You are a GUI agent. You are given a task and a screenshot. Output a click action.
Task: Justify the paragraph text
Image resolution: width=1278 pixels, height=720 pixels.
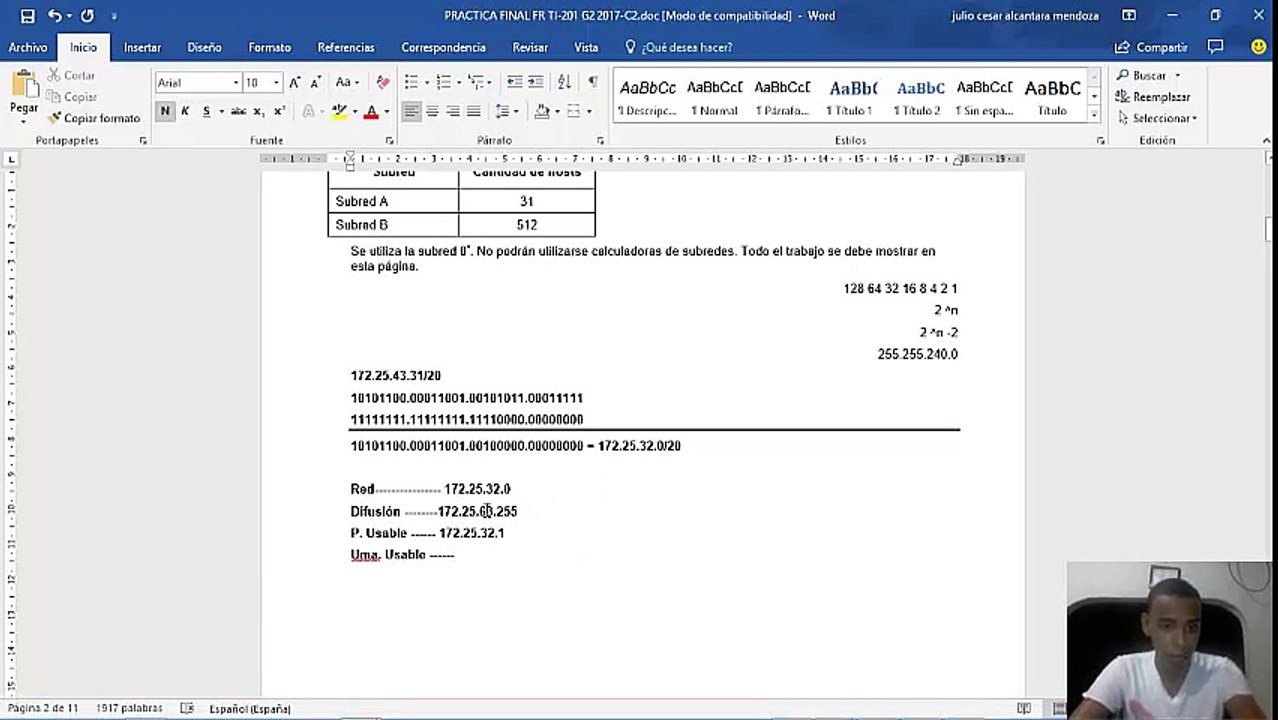pos(474,111)
